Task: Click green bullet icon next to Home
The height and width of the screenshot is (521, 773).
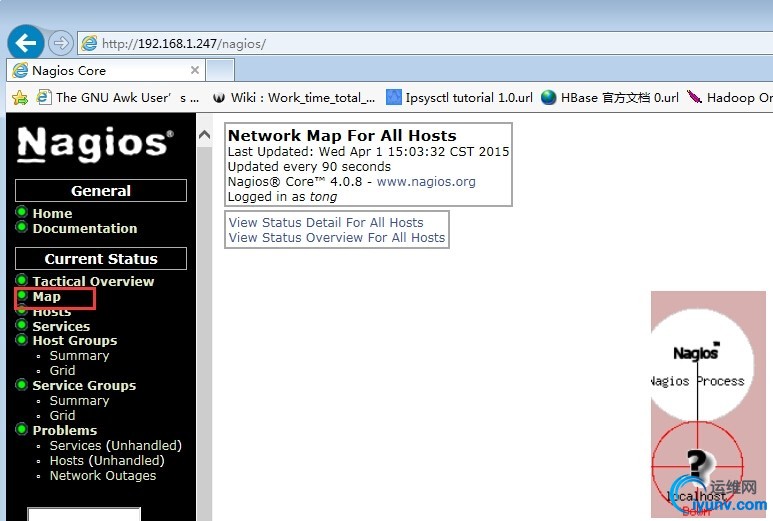Action: pyautogui.click(x=21, y=212)
